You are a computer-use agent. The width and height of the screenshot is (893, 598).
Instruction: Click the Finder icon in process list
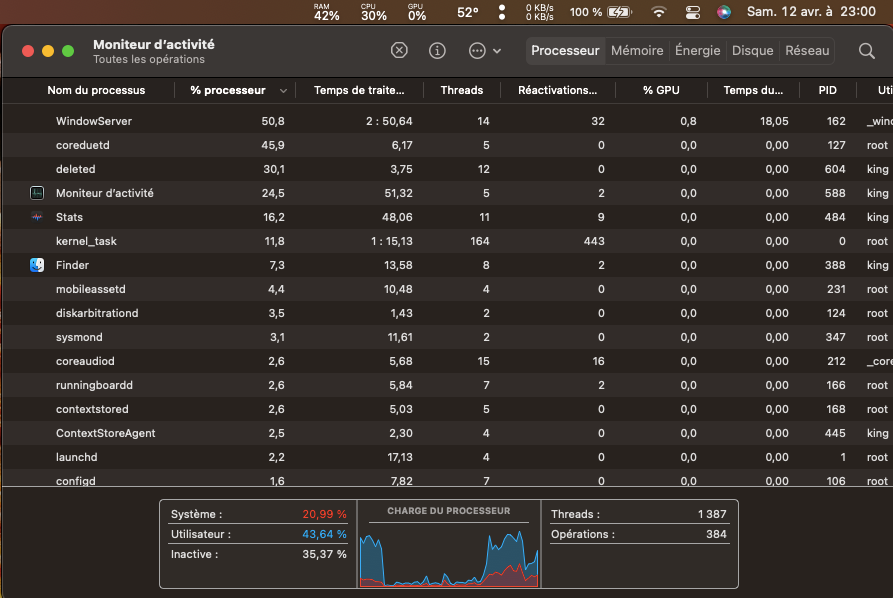pos(37,265)
